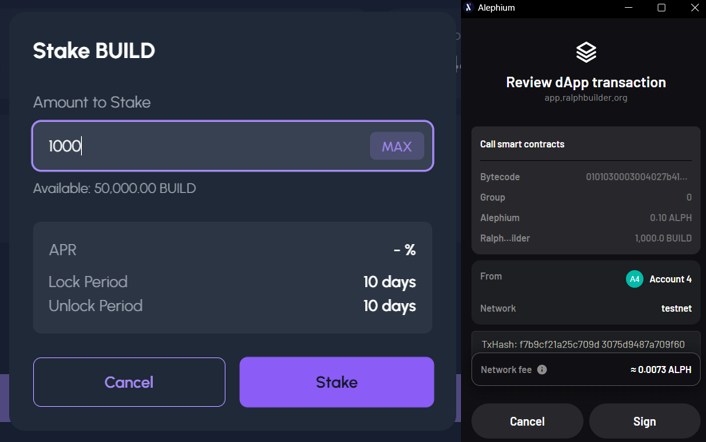Click the app.ralphbuilder.org origin text
The height and width of the screenshot is (442, 706).
[x=585, y=99]
